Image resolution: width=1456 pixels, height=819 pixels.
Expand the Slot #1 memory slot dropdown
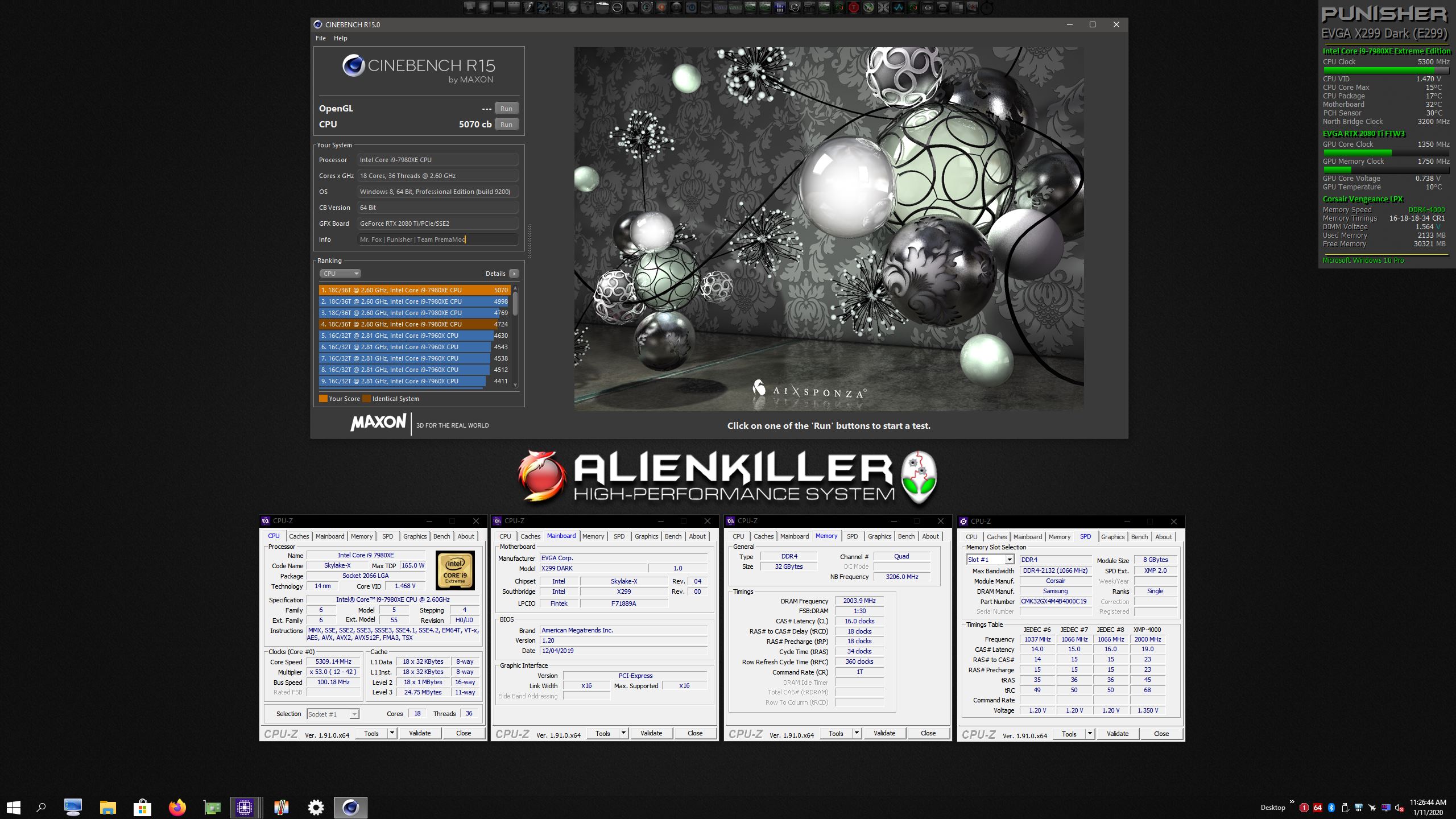pyautogui.click(x=1009, y=560)
